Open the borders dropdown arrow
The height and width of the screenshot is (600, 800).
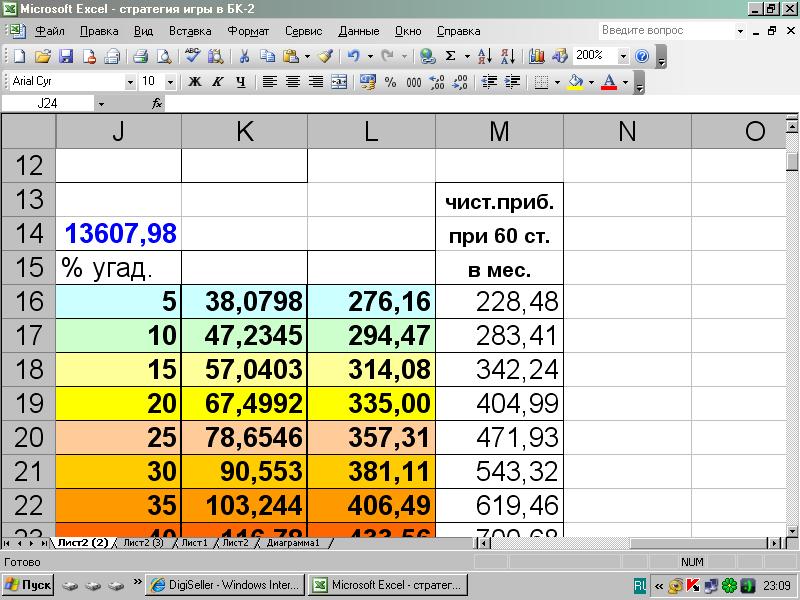tap(557, 82)
